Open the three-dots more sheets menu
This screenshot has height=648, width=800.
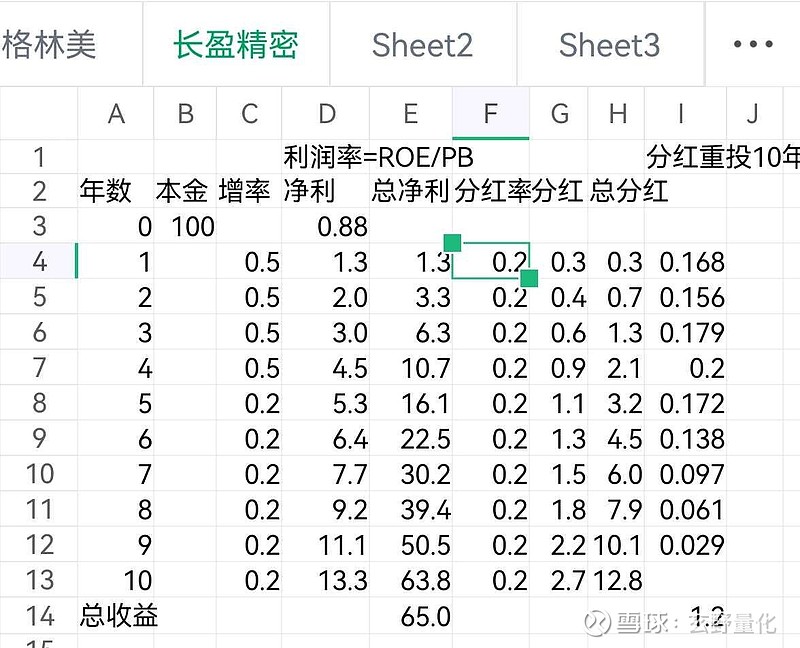tap(753, 45)
